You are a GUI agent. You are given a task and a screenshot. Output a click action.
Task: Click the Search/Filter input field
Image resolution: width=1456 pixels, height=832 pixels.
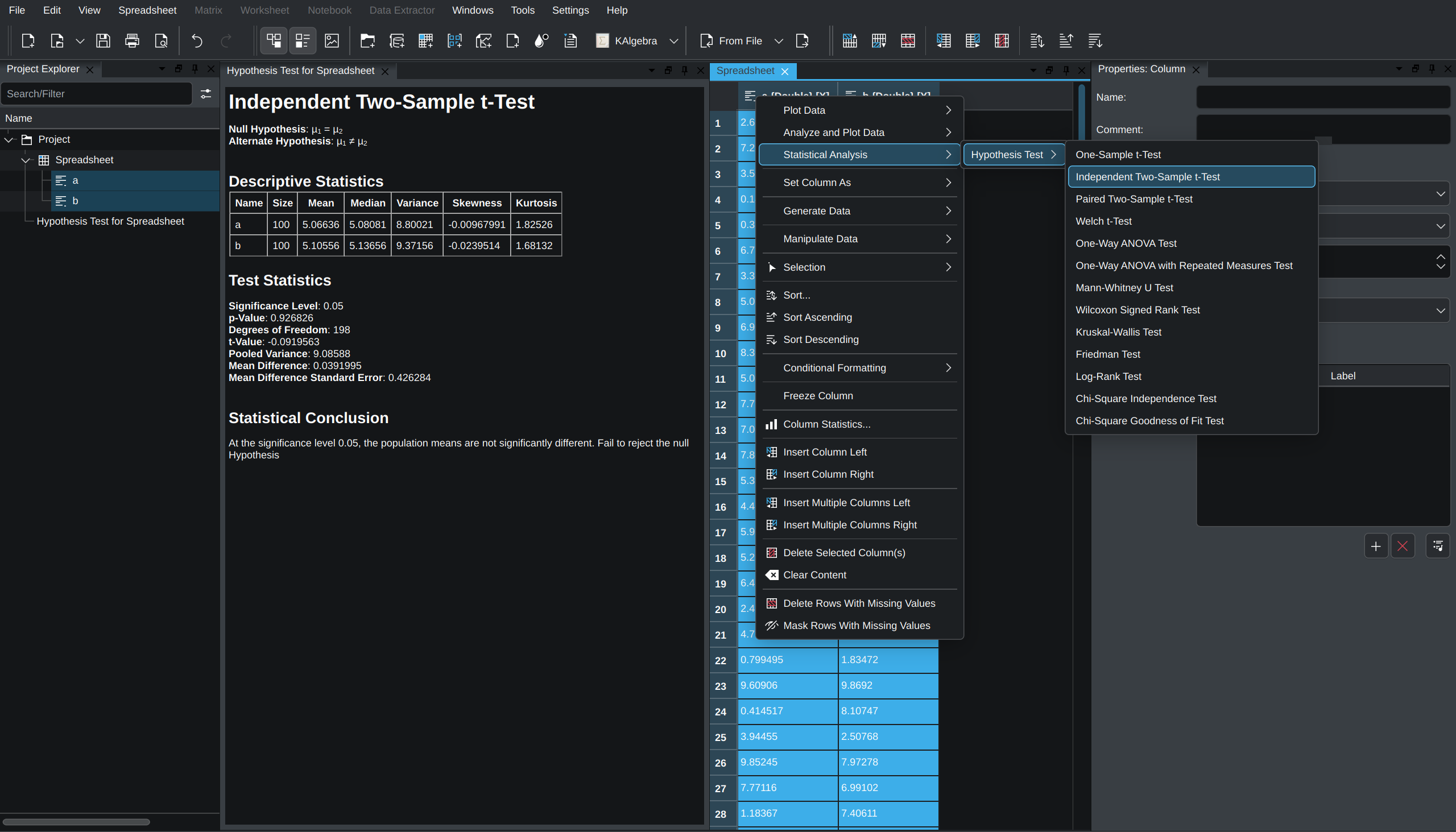coord(96,94)
